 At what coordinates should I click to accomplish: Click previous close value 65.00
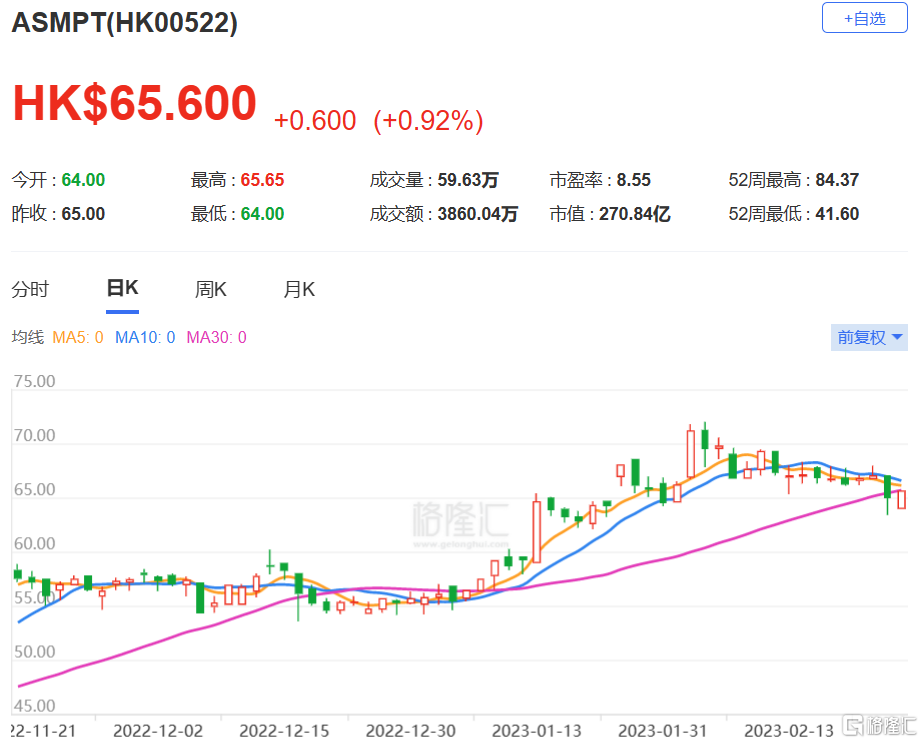[84, 214]
